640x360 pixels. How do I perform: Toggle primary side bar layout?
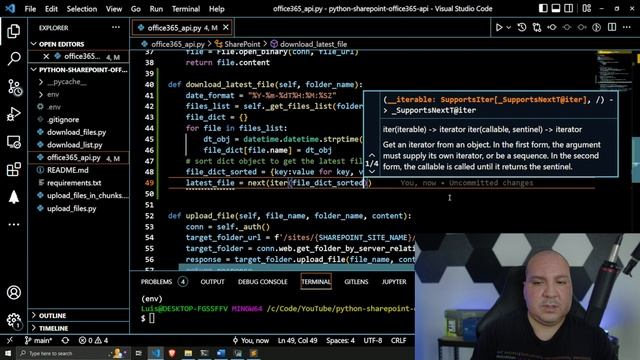pos(543,9)
